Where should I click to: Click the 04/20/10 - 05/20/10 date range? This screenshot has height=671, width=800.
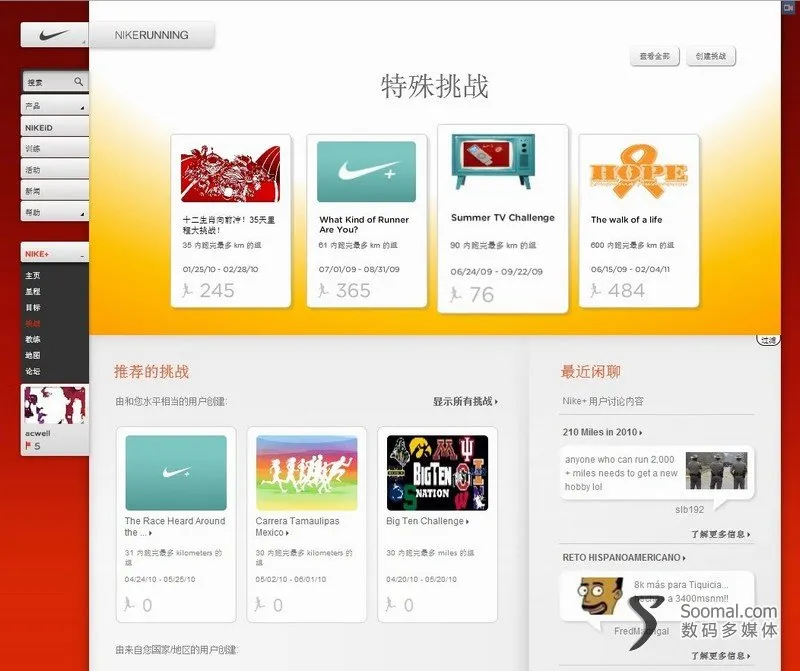421,580
